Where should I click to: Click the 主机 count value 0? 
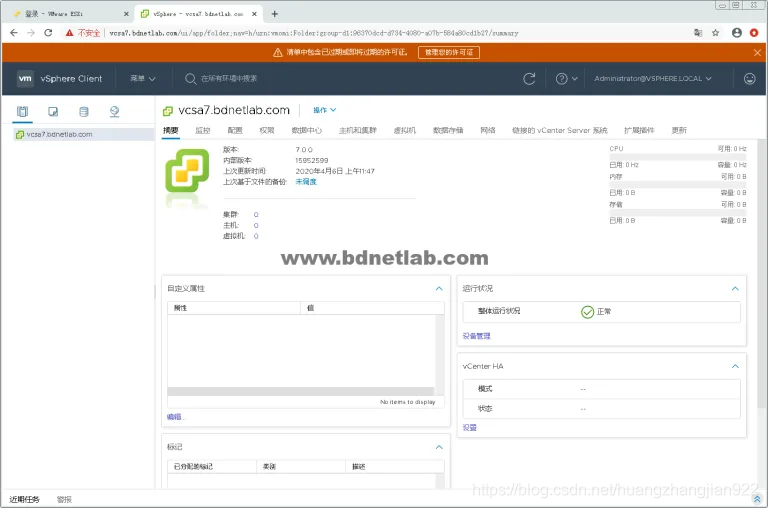point(256,225)
